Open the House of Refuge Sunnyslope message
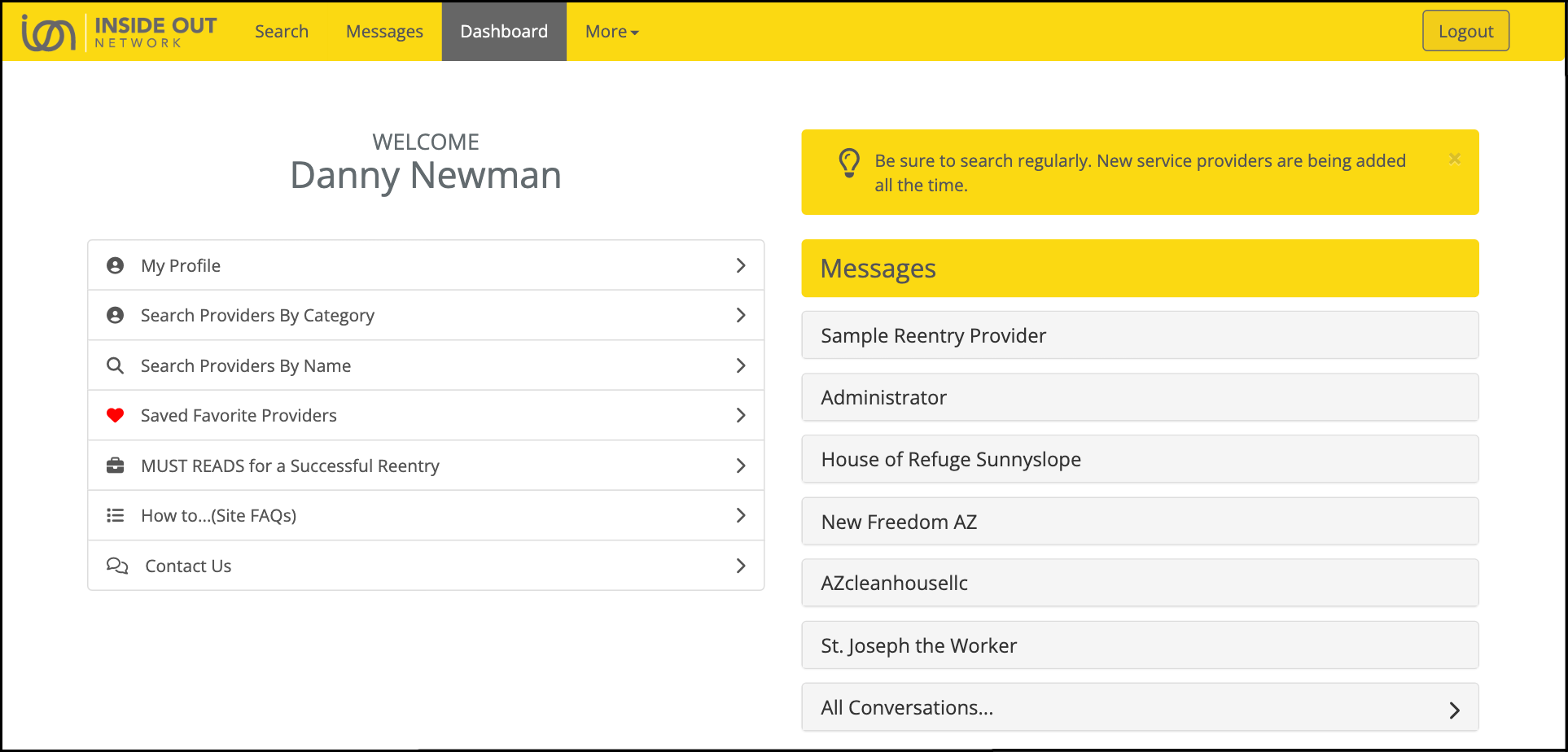This screenshot has width=1568, height=752. (x=1139, y=460)
